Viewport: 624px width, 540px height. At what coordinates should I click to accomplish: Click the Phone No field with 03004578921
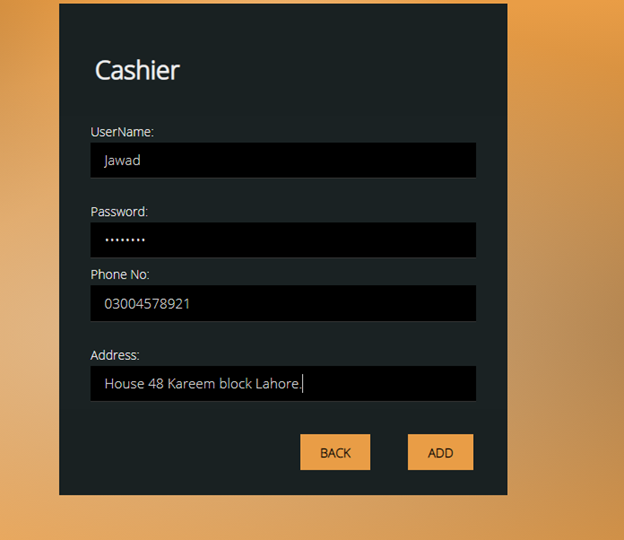(283, 303)
